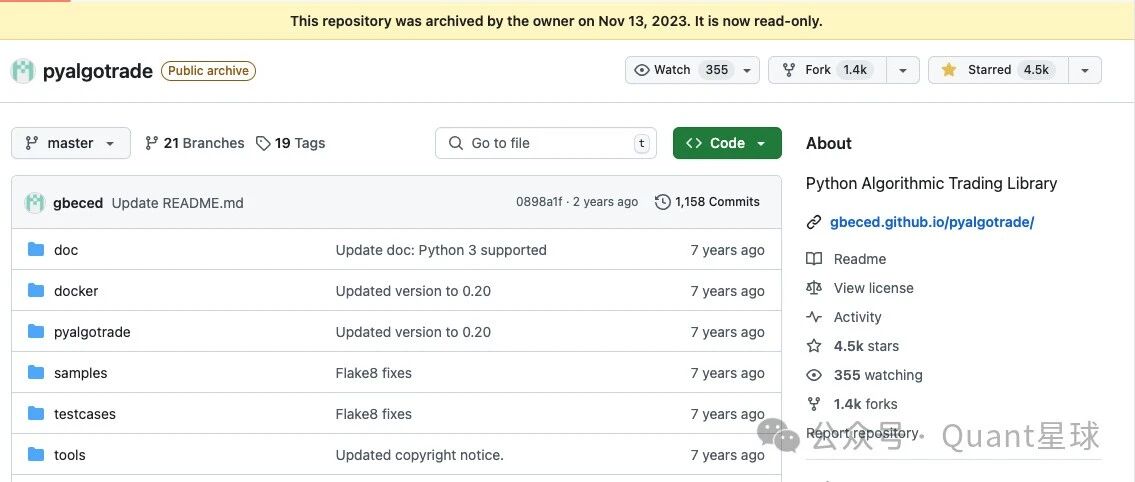This screenshot has width=1135, height=482.
Task: Open the star lists dropdown arrow
Action: point(1084,70)
